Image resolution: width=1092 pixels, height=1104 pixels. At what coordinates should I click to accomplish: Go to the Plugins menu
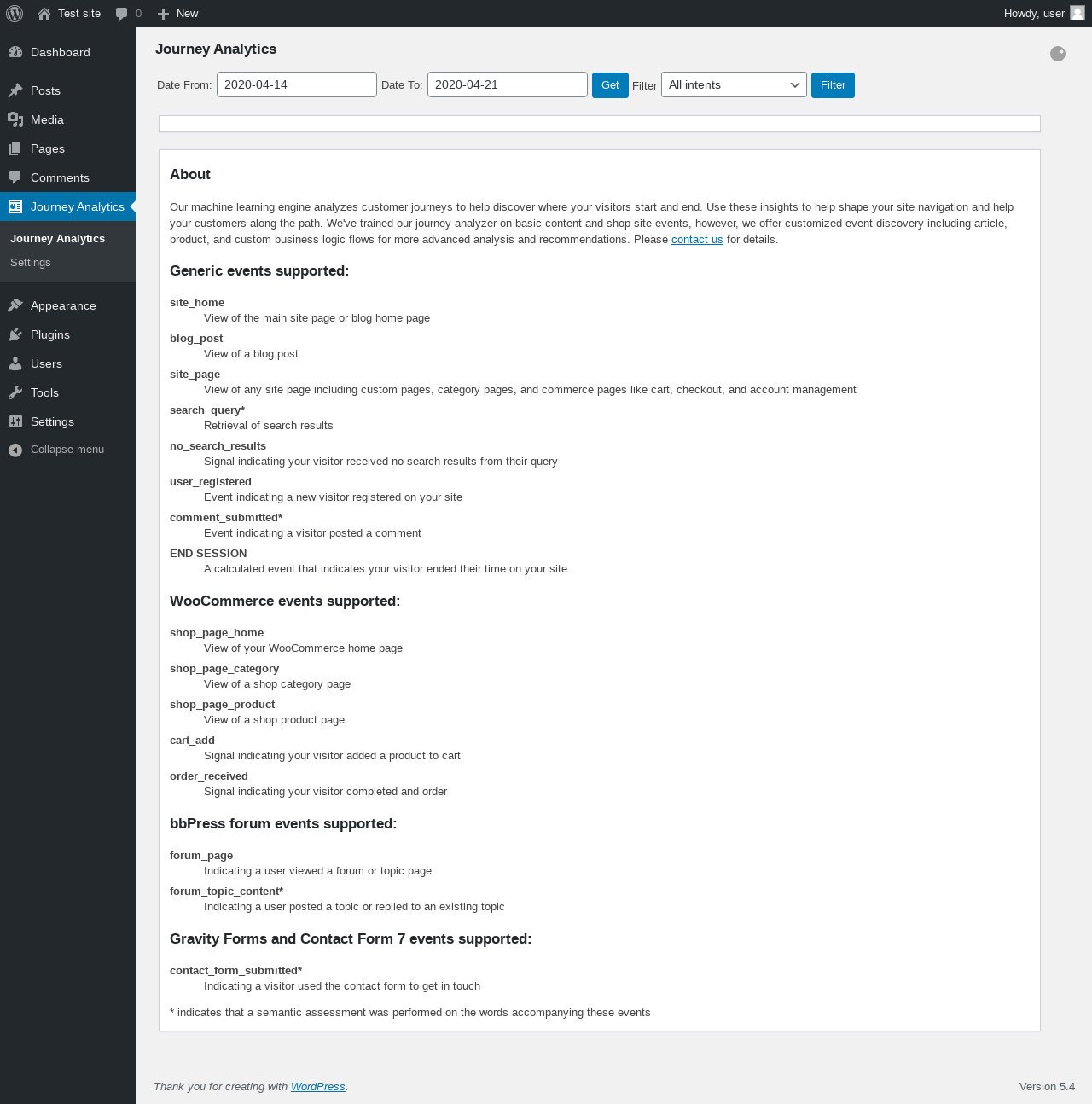tap(68, 334)
